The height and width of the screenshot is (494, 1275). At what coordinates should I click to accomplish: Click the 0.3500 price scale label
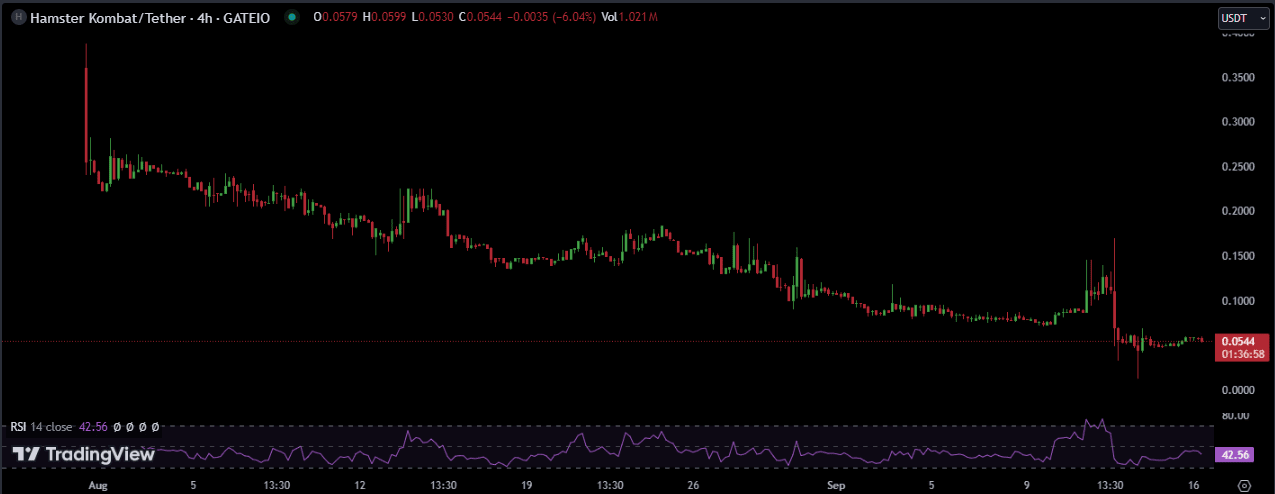pyautogui.click(x=1237, y=77)
